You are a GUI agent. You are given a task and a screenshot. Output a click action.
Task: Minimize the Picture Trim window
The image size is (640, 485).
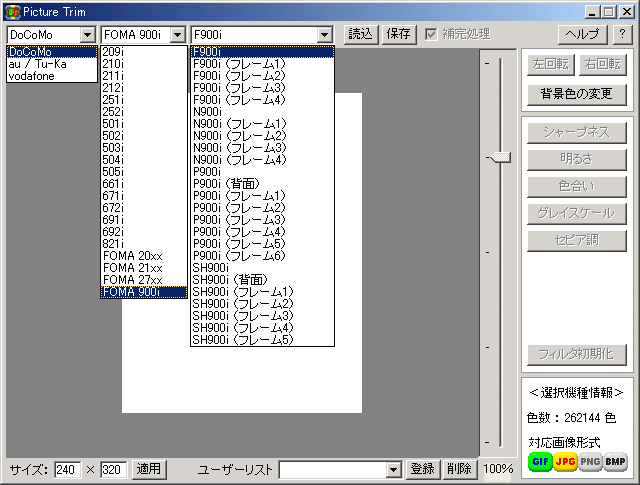click(592, 12)
